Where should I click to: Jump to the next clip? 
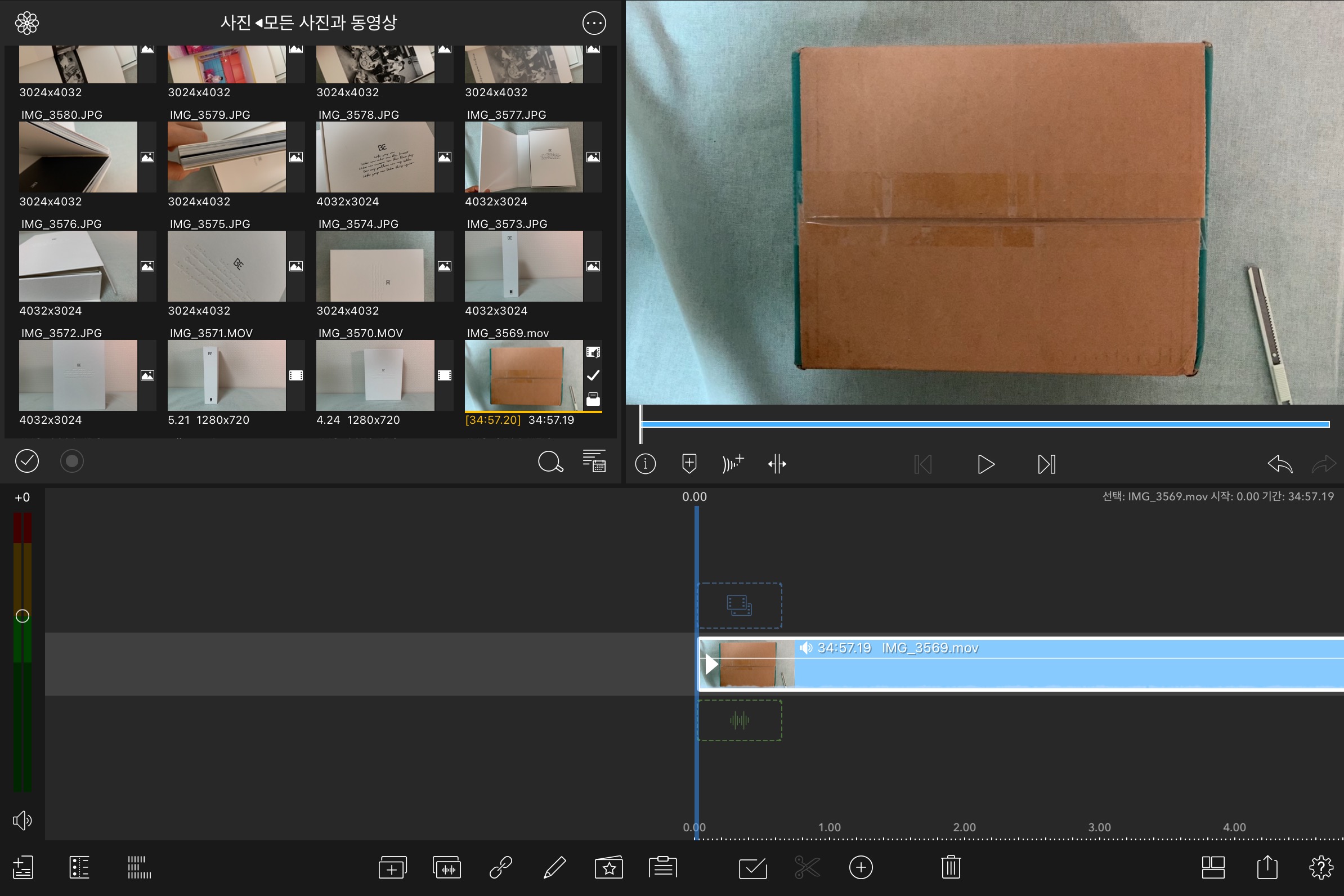coord(1046,464)
